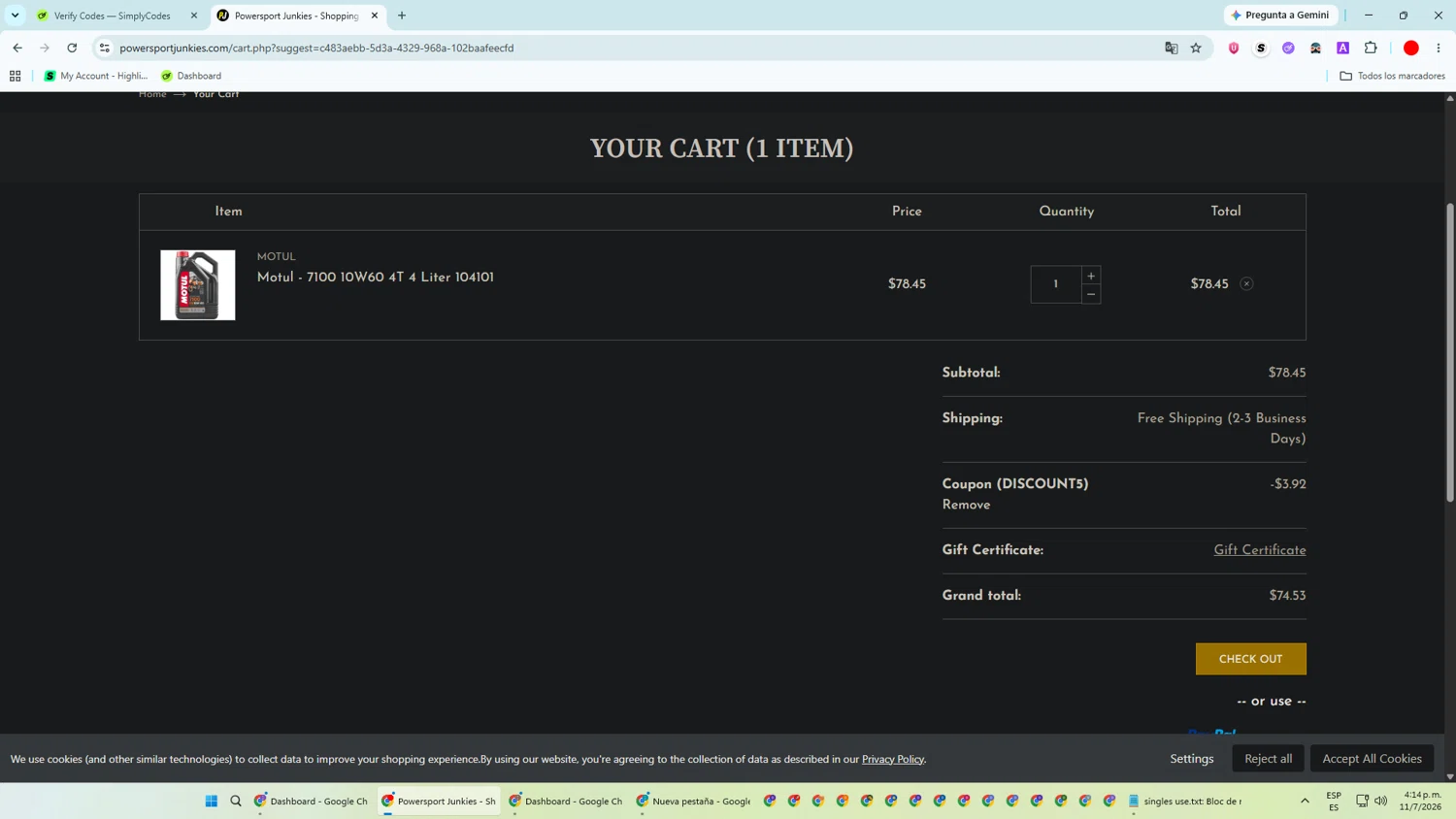1456x819 pixels.
Task: Switch to the Verify Codes — SimplyCodes tab
Action: (x=112, y=16)
